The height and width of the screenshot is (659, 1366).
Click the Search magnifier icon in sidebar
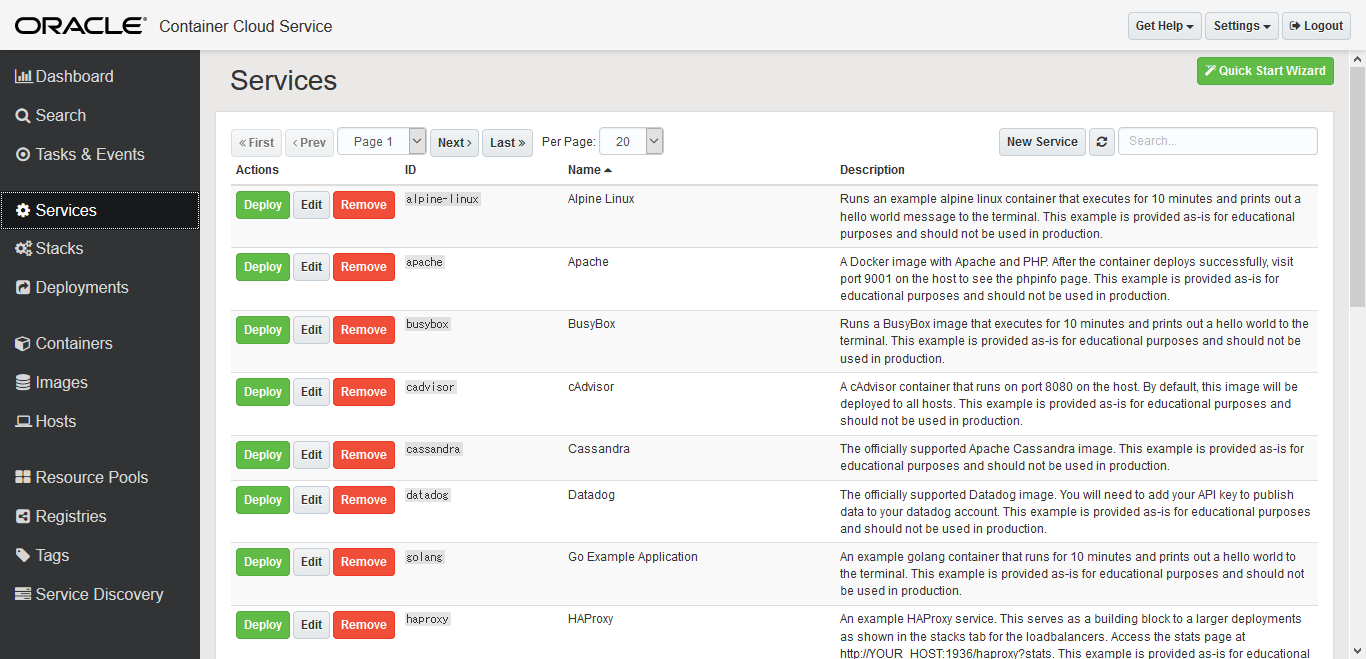coord(23,116)
